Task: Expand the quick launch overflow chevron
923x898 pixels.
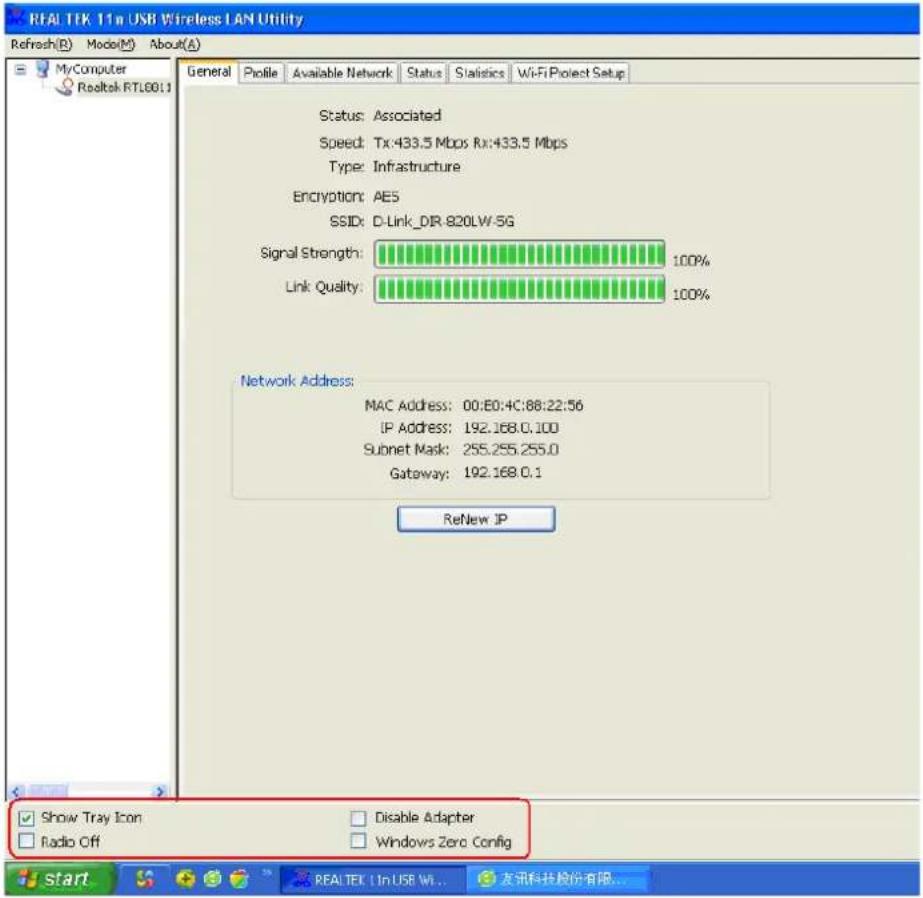Action: tap(267, 873)
